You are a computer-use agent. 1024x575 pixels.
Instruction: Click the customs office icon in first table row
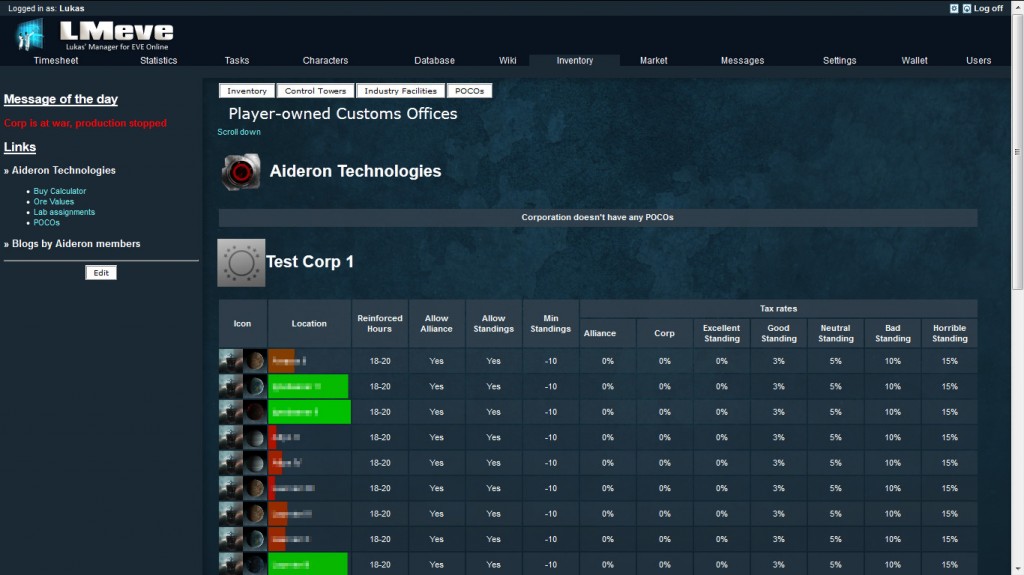(231, 361)
